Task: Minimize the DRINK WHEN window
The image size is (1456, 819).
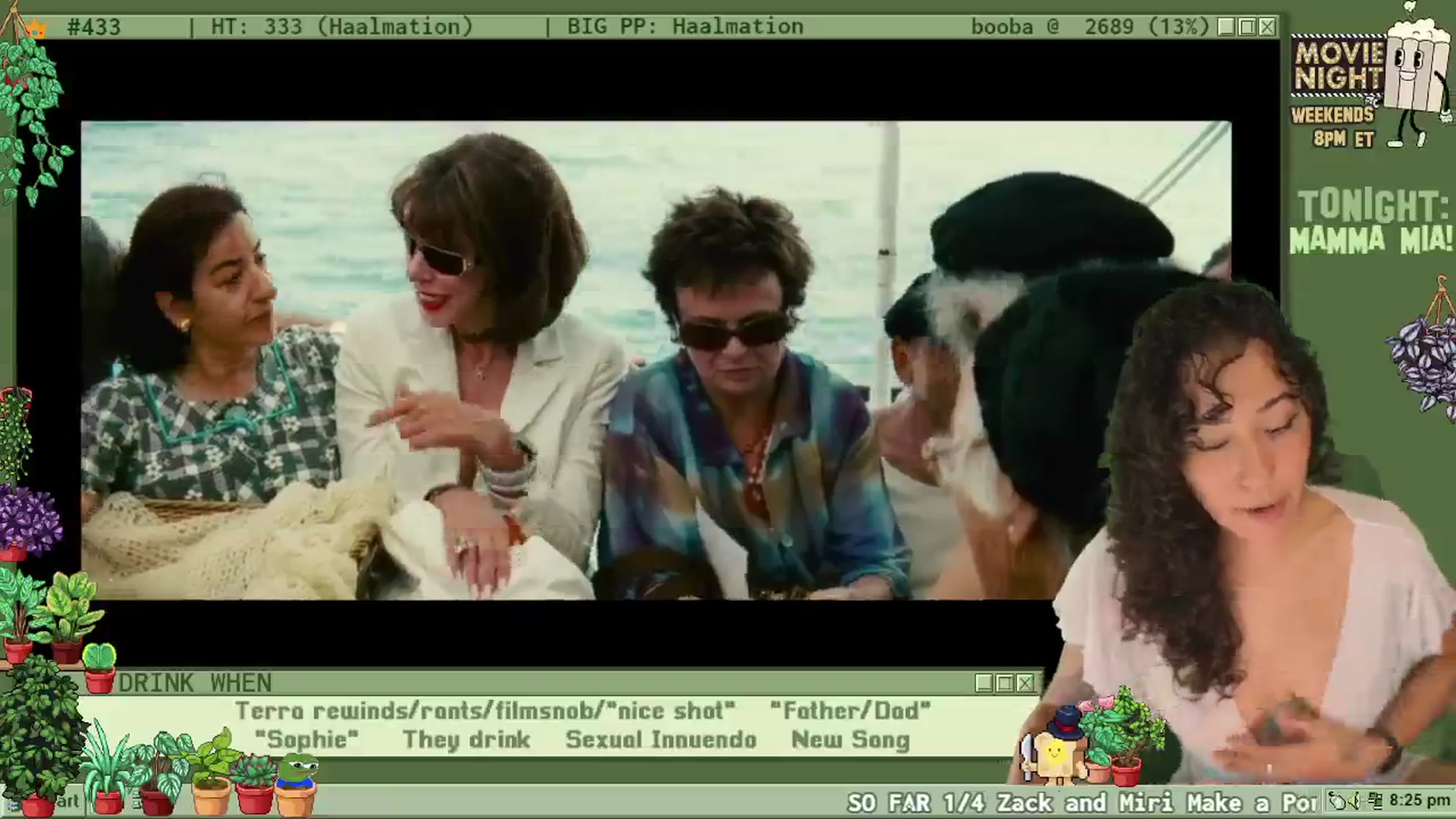Action: (x=984, y=683)
